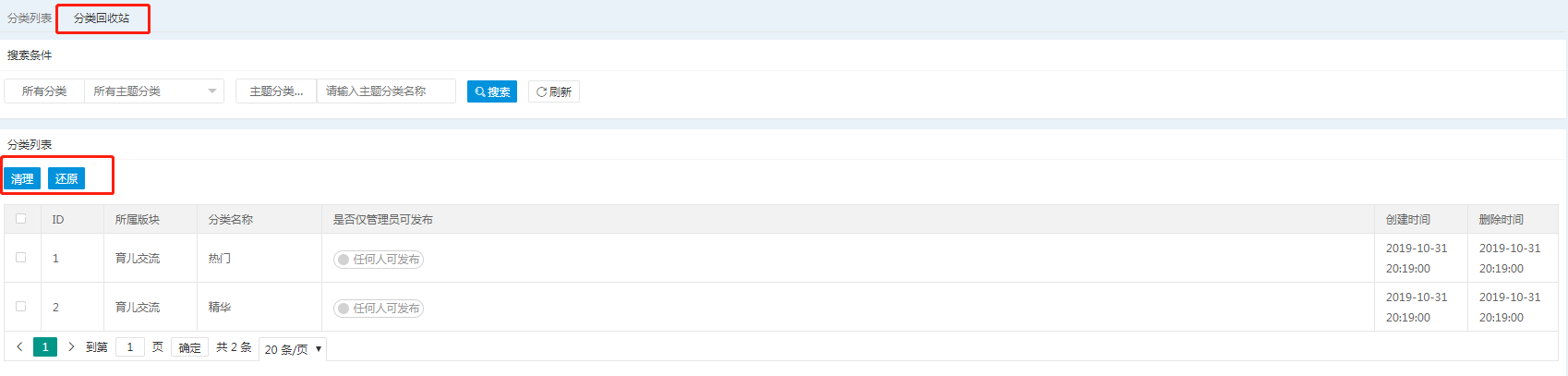This screenshot has height=376, width=1568.
Task: Click the magnifier icon on 搜索 button
Action: (x=480, y=92)
